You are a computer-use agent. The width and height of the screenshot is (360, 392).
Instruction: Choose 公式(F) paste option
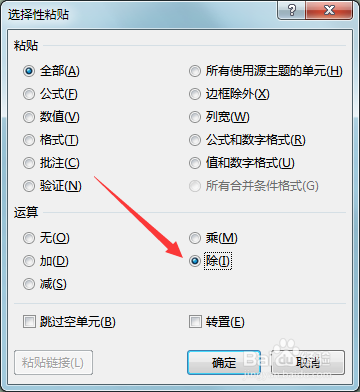pyautogui.click(x=50, y=94)
